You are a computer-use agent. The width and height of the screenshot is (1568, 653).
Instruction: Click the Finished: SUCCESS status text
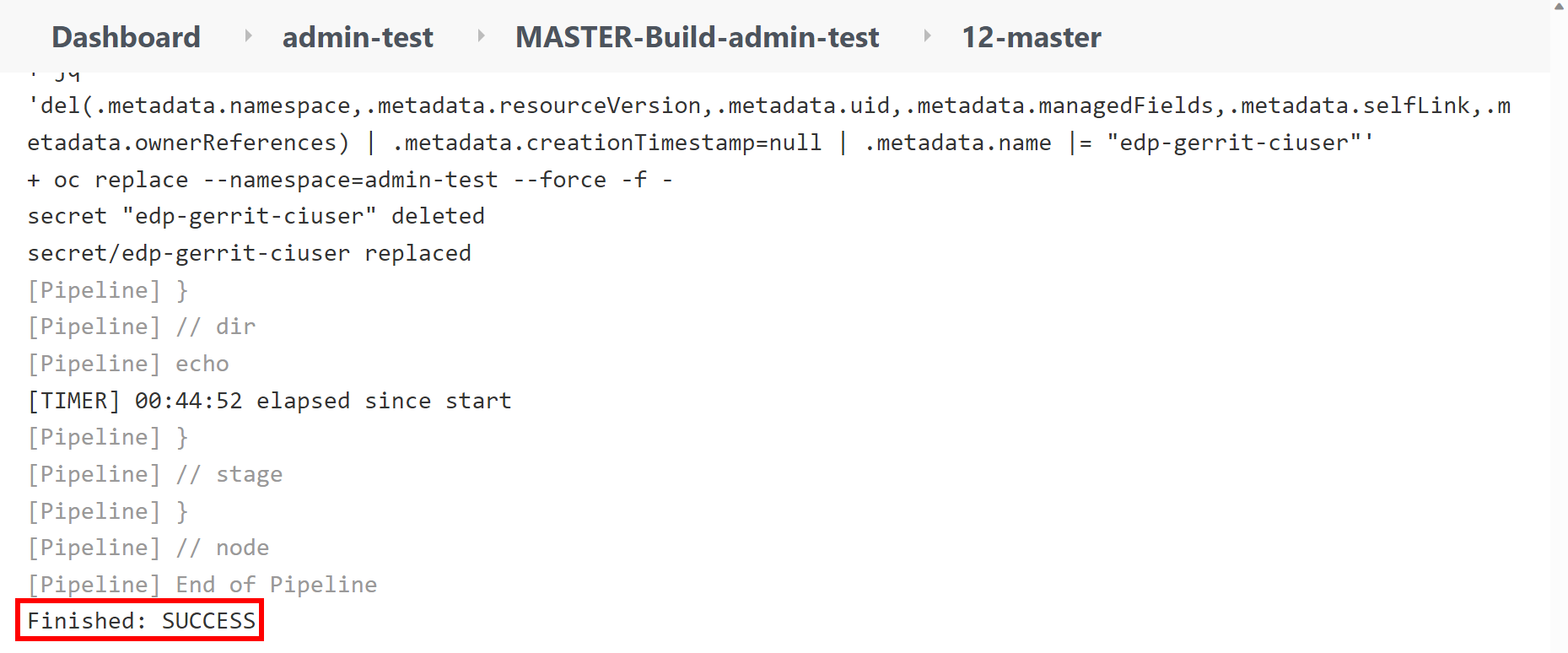(x=141, y=621)
